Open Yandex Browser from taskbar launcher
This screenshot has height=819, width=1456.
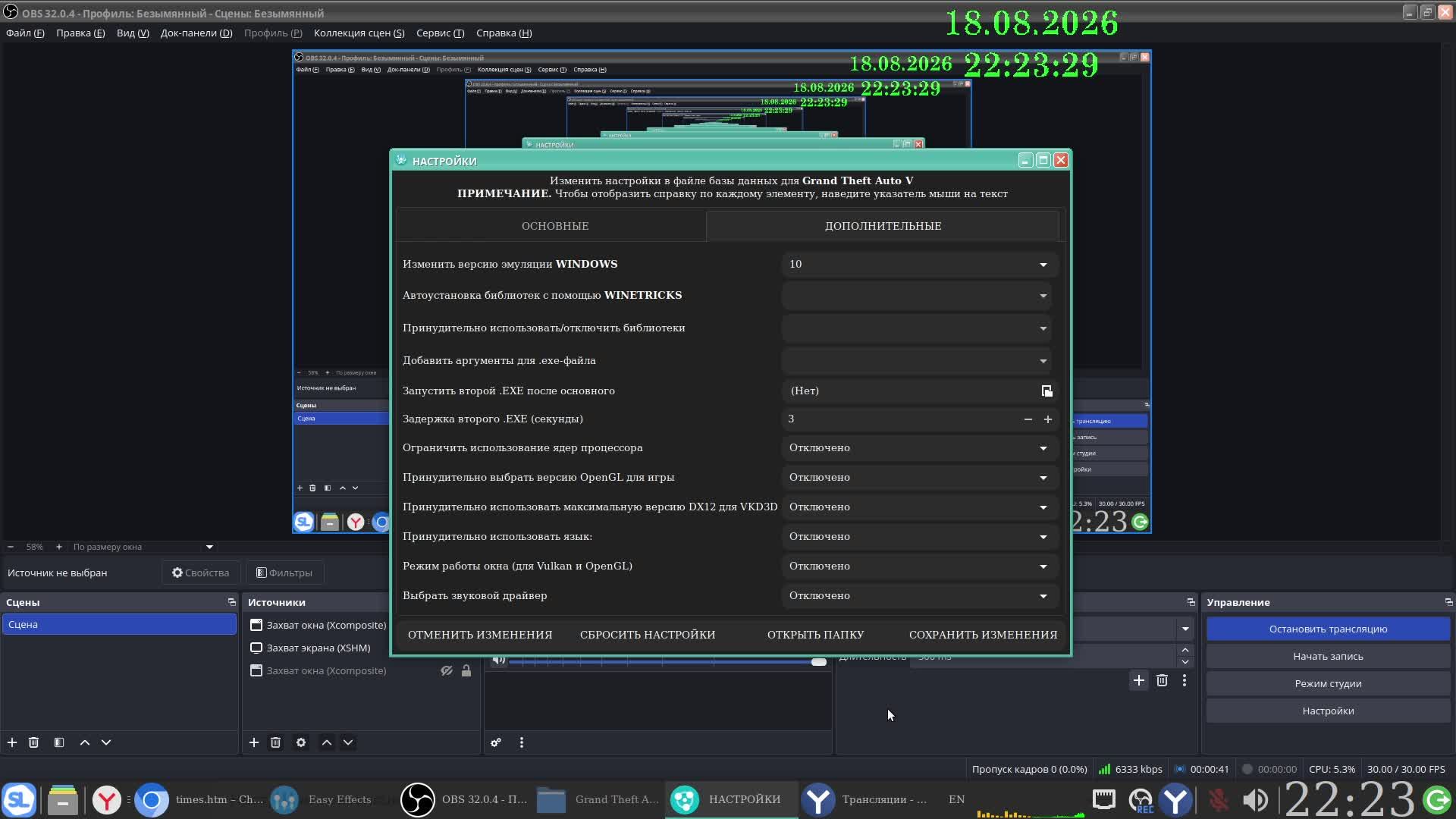click(107, 800)
